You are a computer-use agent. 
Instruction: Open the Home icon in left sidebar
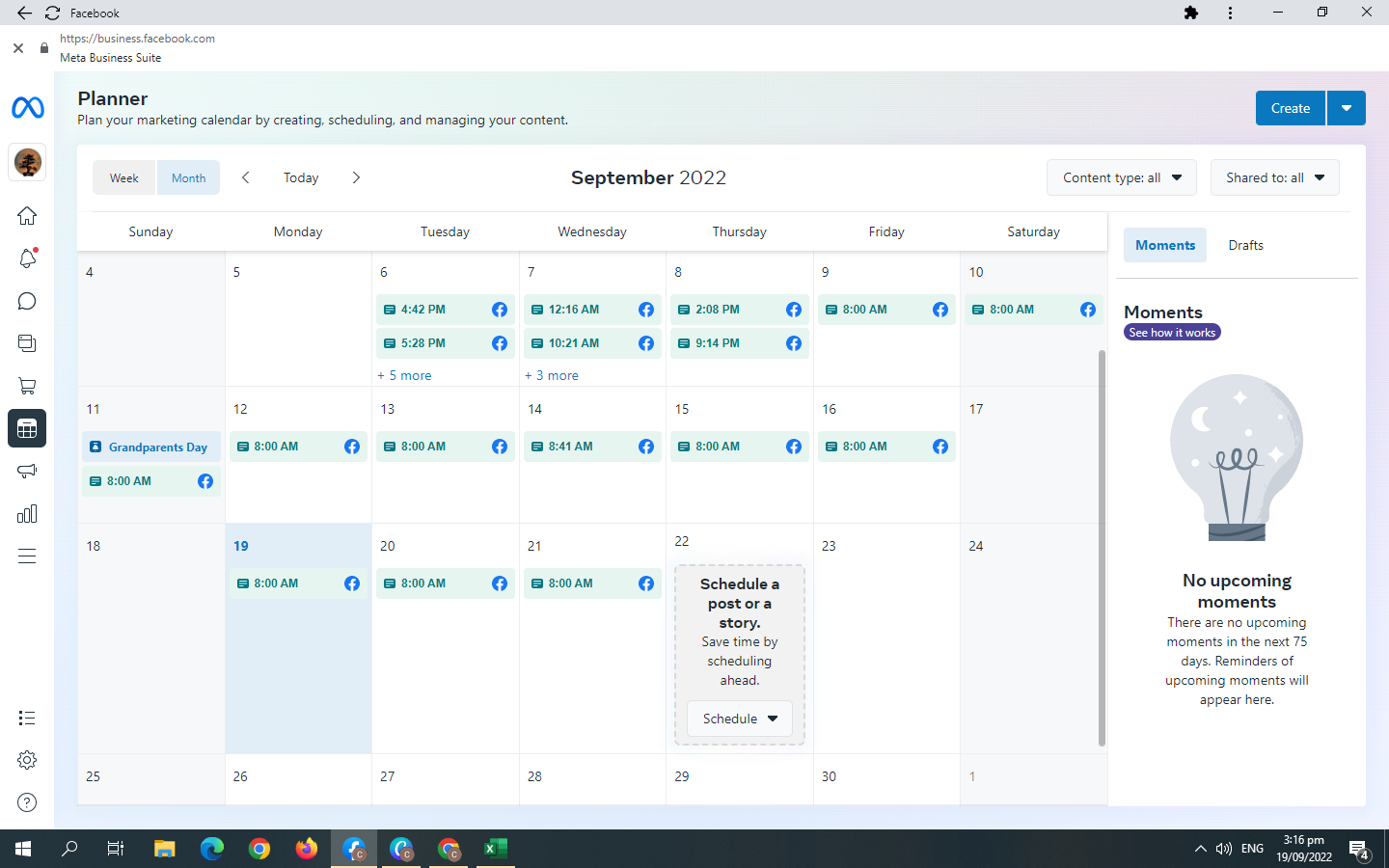(27, 215)
